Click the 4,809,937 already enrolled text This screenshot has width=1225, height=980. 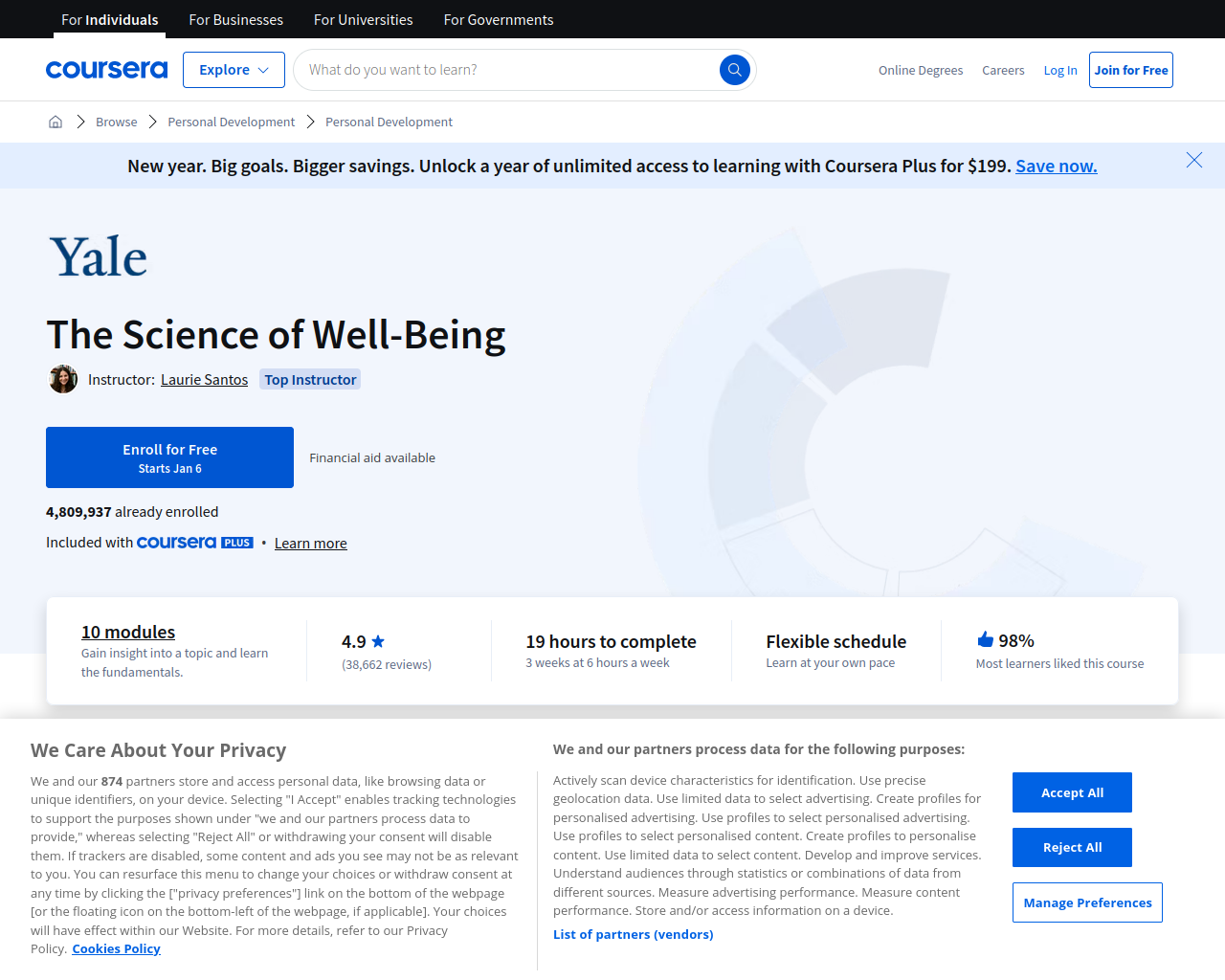coord(132,512)
